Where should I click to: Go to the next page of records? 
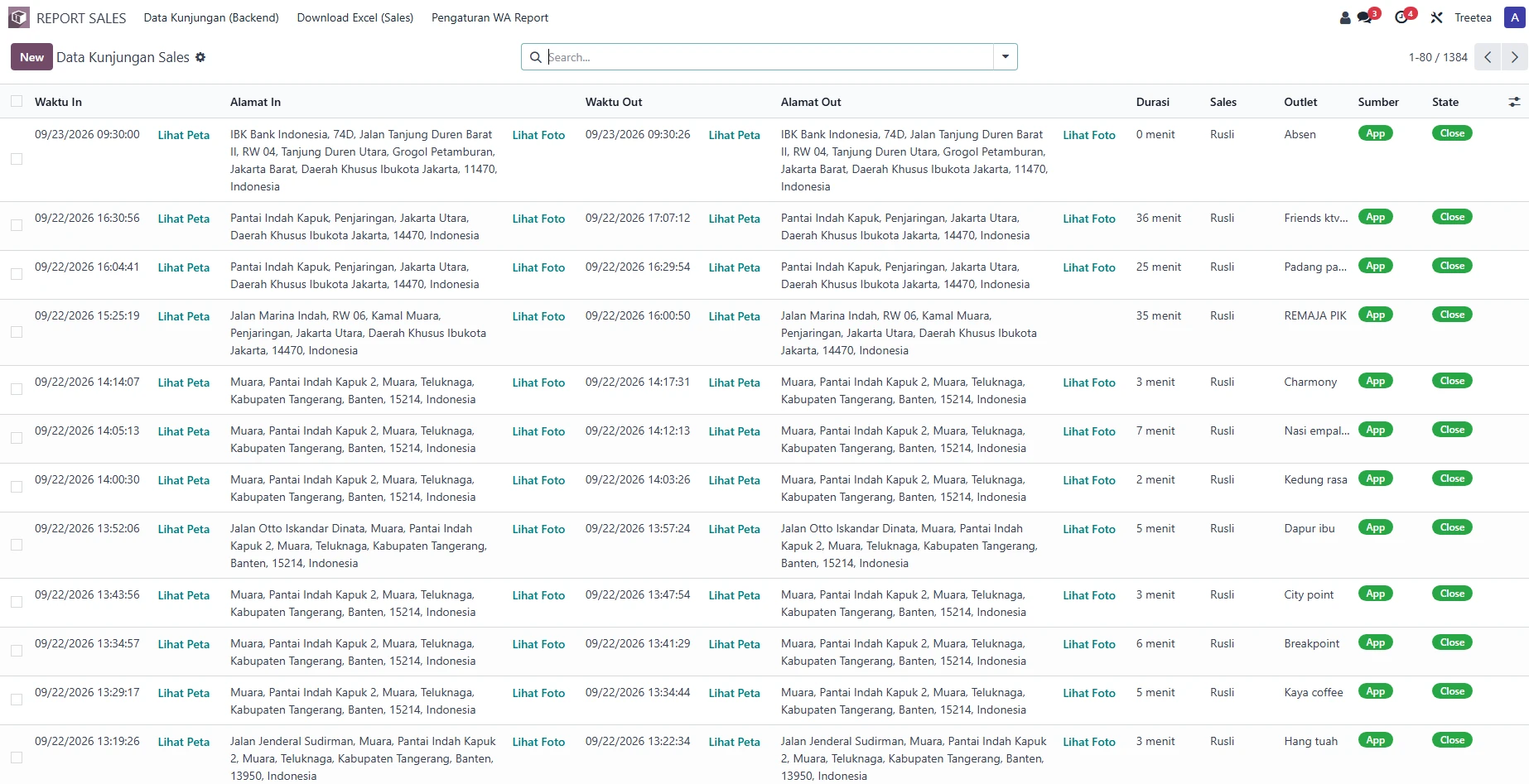pos(1514,57)
